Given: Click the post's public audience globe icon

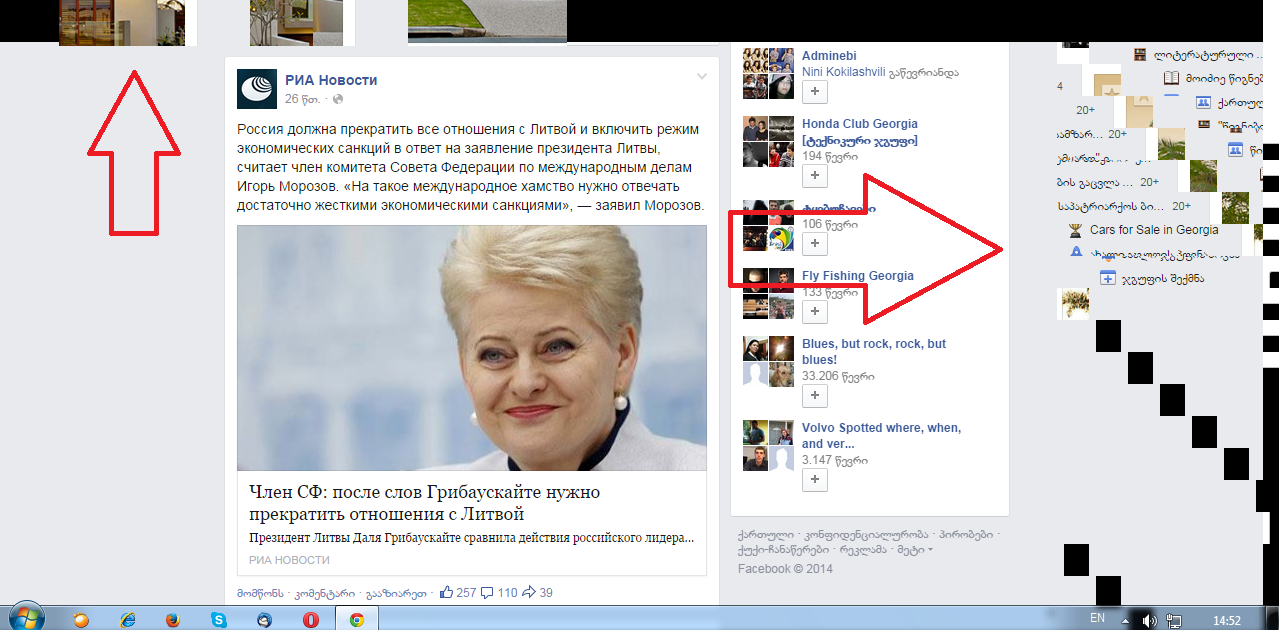Looking at the screenshot, I should pyautogui.click(x=338, y=99).
